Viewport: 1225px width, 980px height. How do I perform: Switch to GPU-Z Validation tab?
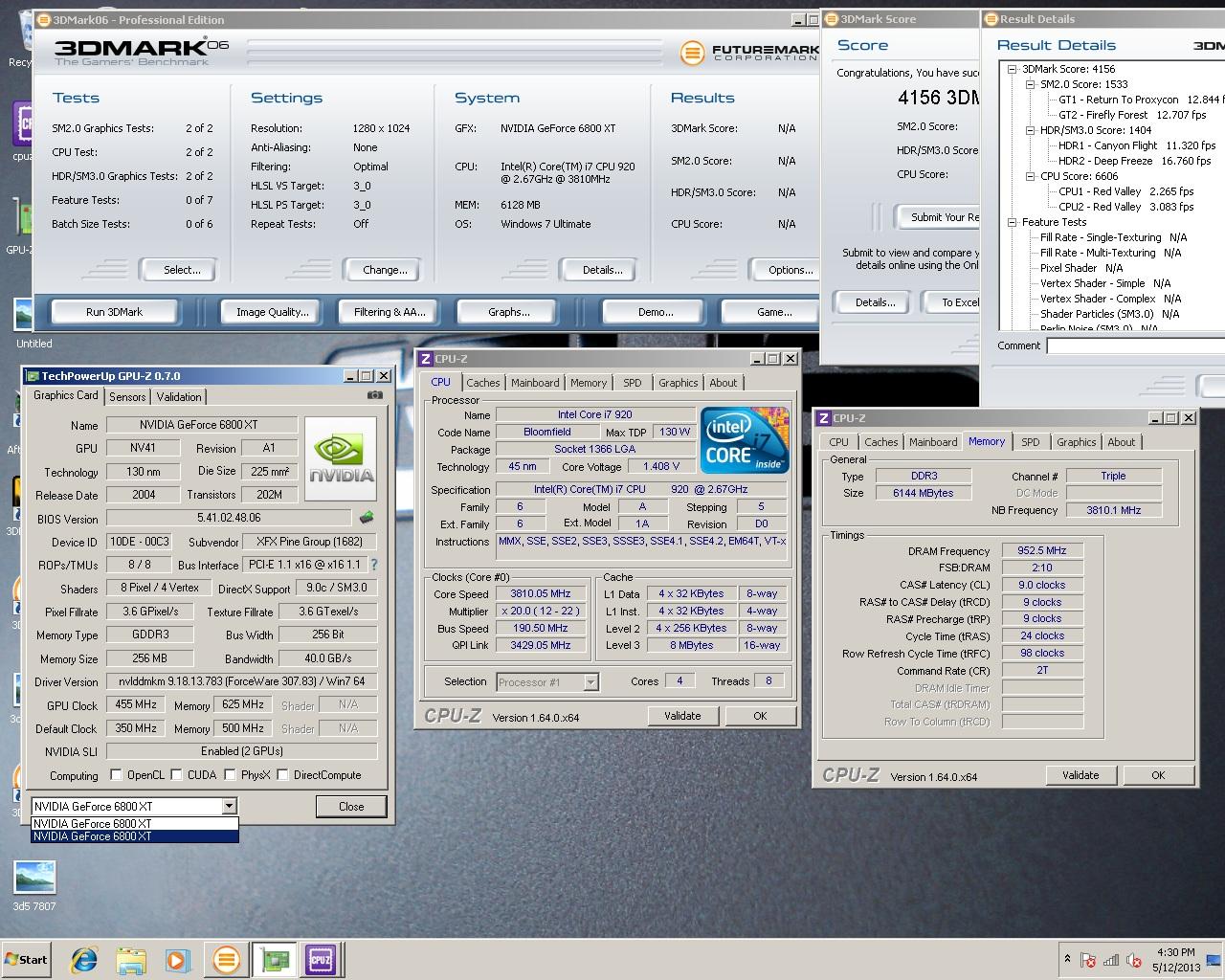pyautogui.click(x=179, y=397)
